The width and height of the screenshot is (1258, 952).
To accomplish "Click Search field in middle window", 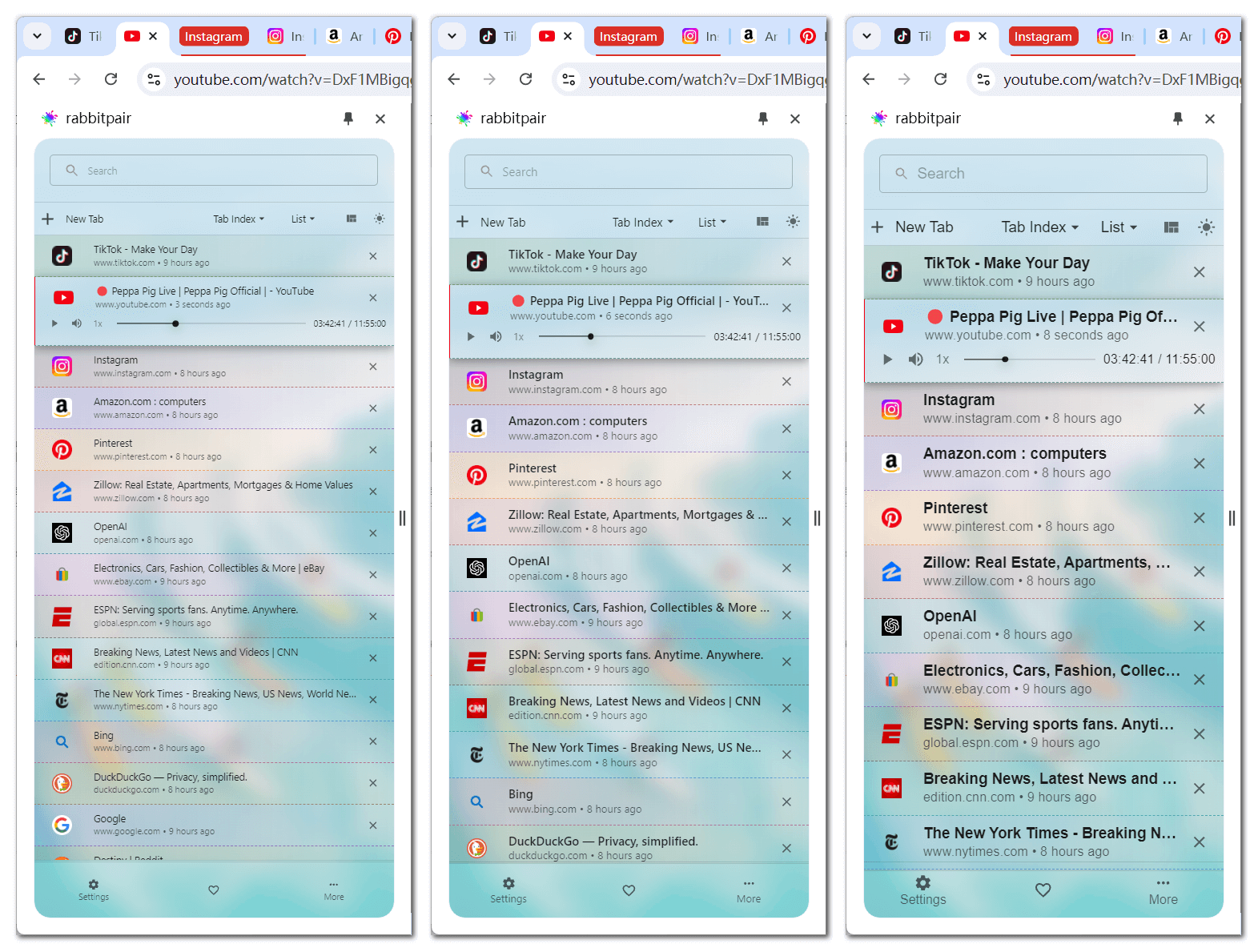I will 629,172.
